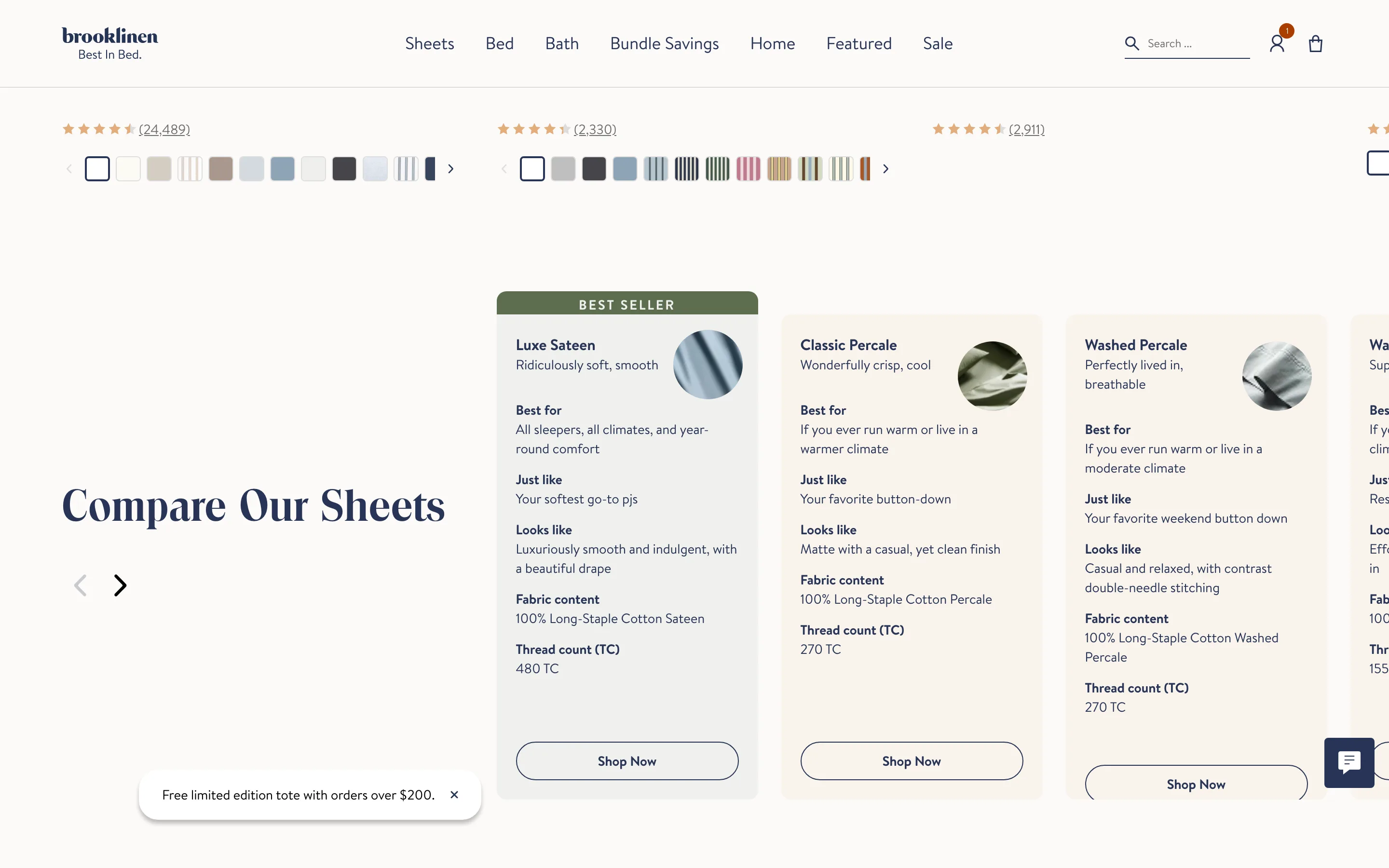Go to previous Compare Our Sheets slide
Image resolution: width=1389 pixels, height=868 pixels.
pos(81,585)
